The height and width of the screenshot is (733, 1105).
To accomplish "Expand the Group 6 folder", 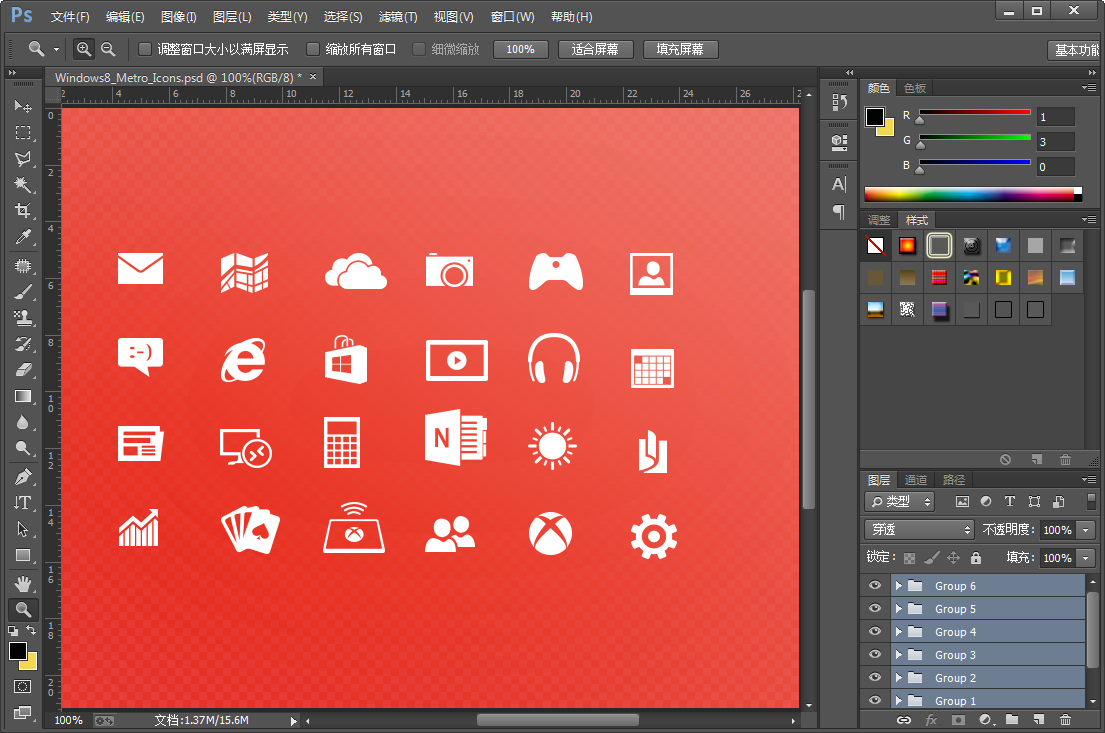I will click(899, 586).
